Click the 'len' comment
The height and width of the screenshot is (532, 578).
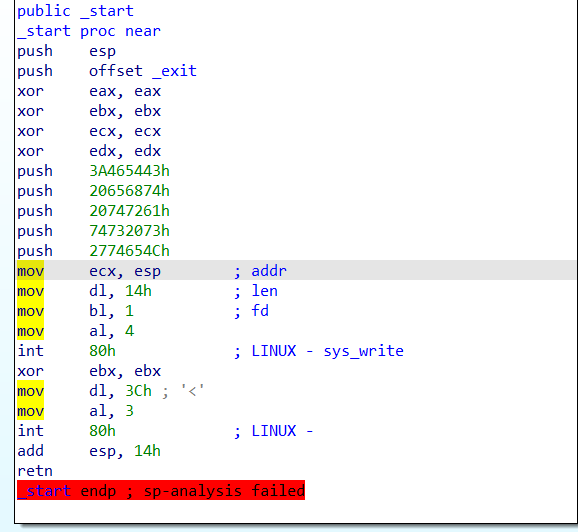click(x=264, y=291)
